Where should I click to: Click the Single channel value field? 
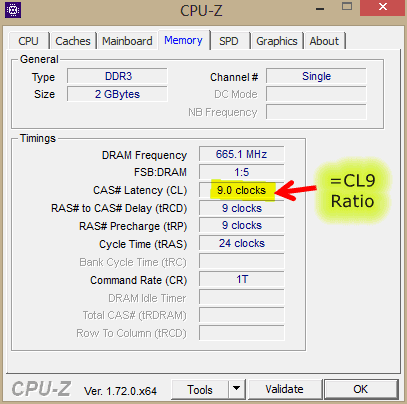pyautogui.click(x=316, y=76)
